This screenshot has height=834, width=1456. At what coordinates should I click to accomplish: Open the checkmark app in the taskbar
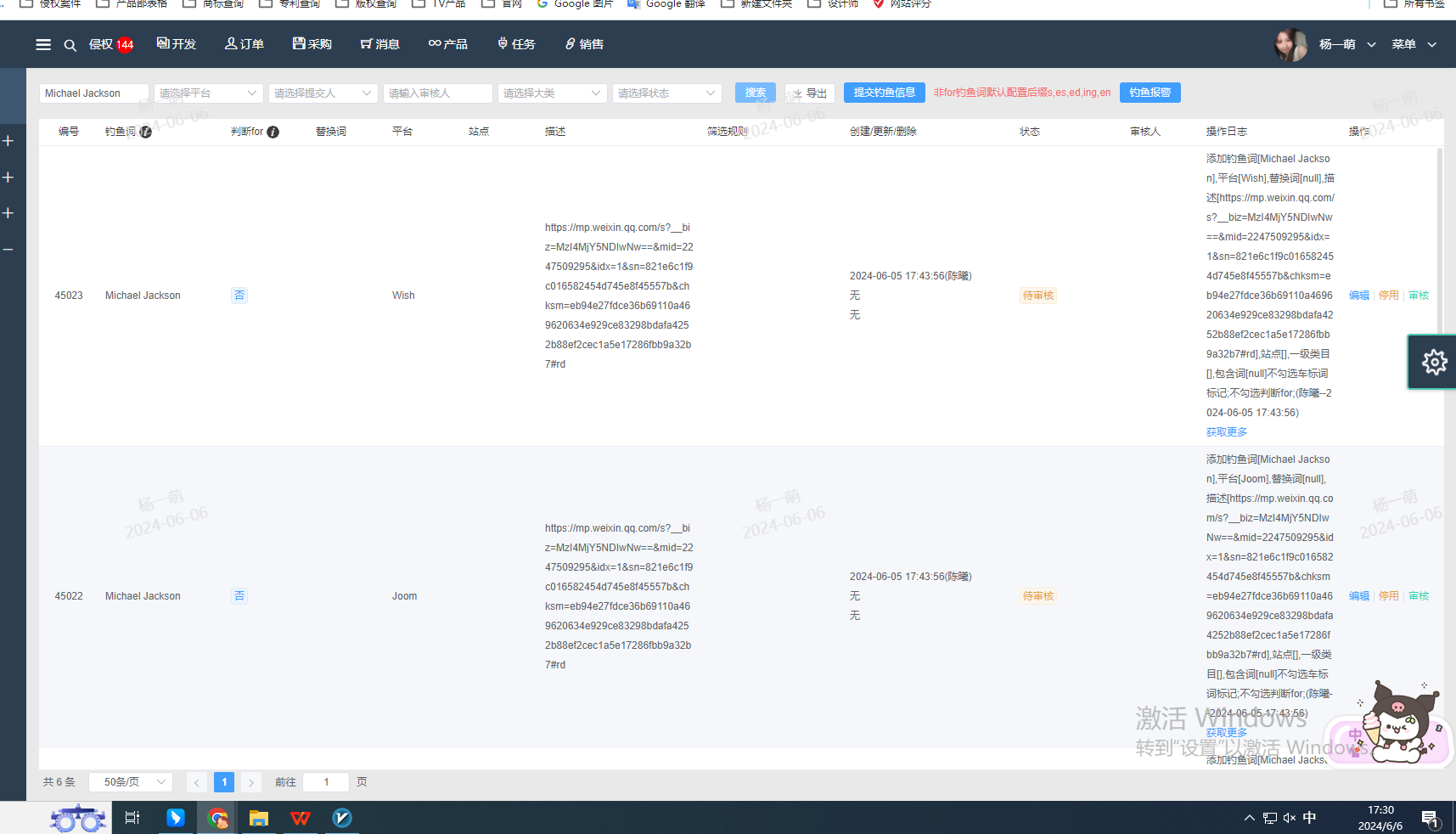coord(342,818)
